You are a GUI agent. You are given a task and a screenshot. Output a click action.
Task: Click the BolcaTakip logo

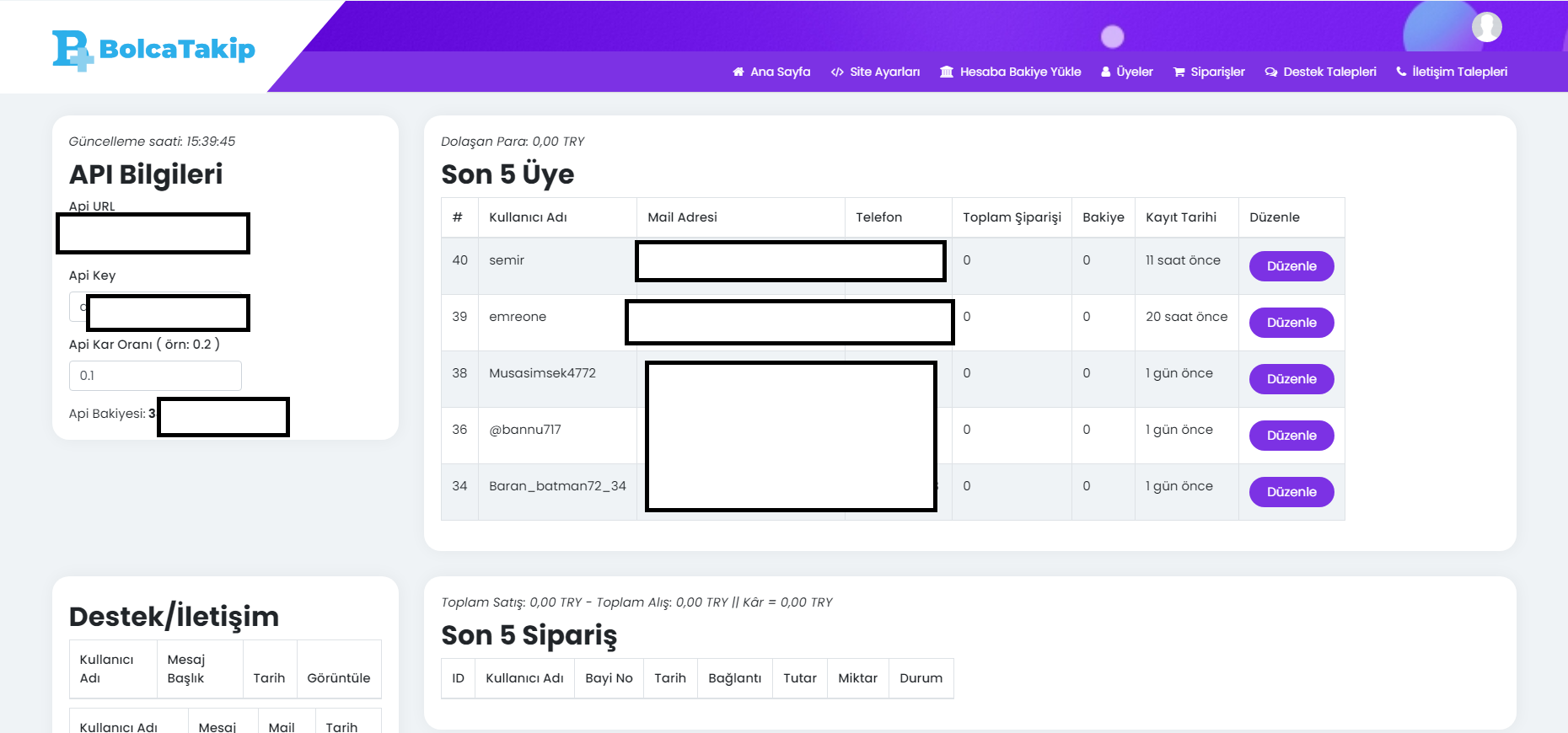pyautogui.click(x=153, y=50)
